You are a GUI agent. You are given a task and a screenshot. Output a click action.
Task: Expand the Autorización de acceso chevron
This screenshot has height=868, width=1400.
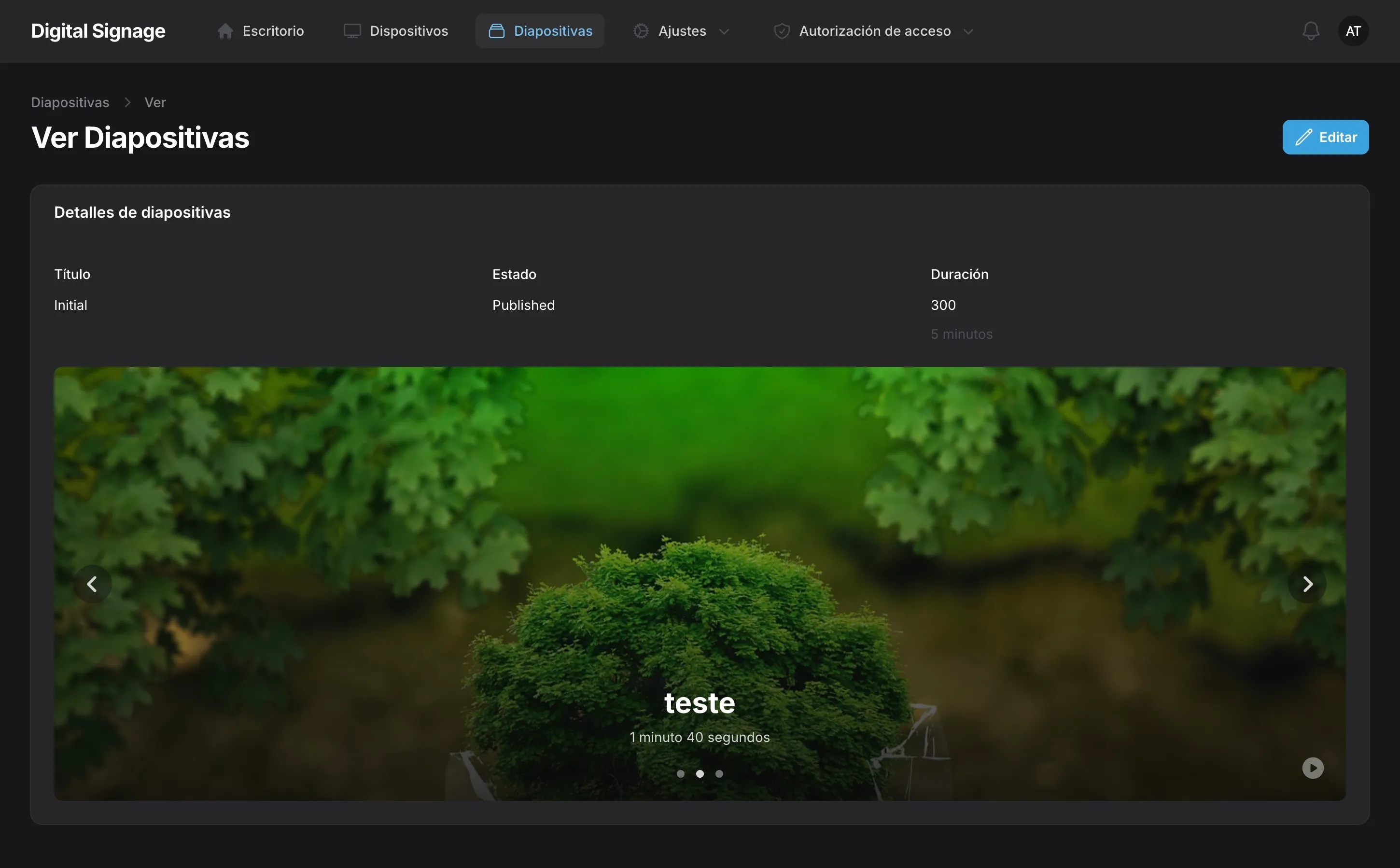tap(968, 31)
